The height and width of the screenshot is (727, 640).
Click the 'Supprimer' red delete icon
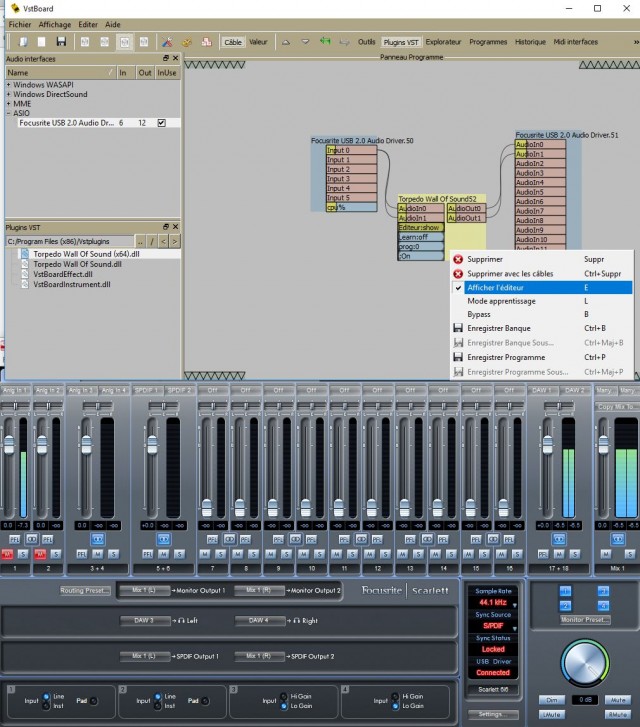coord(458,259)
